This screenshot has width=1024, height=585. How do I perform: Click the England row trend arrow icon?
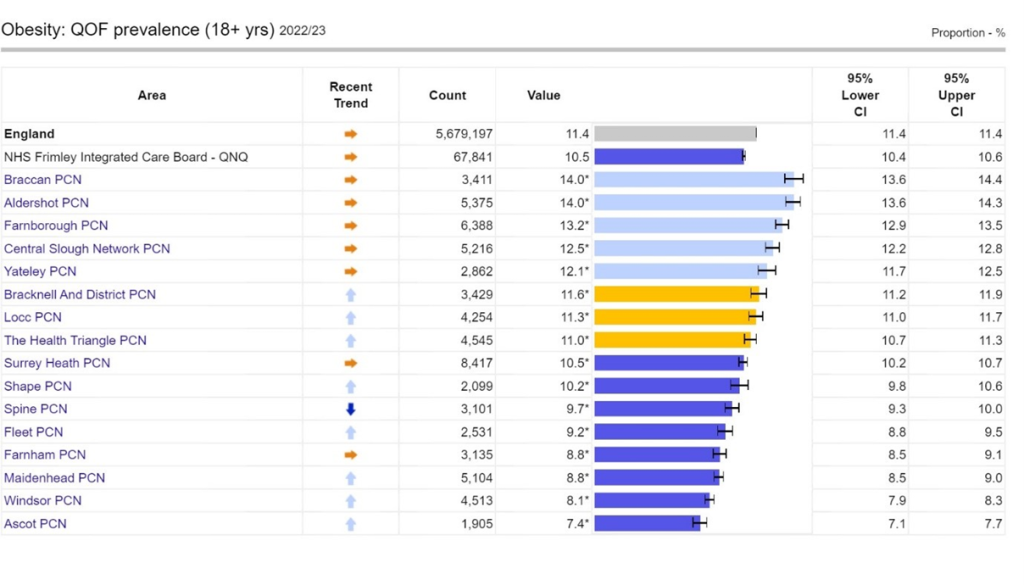pyautogui.click(x=351, y=134)
